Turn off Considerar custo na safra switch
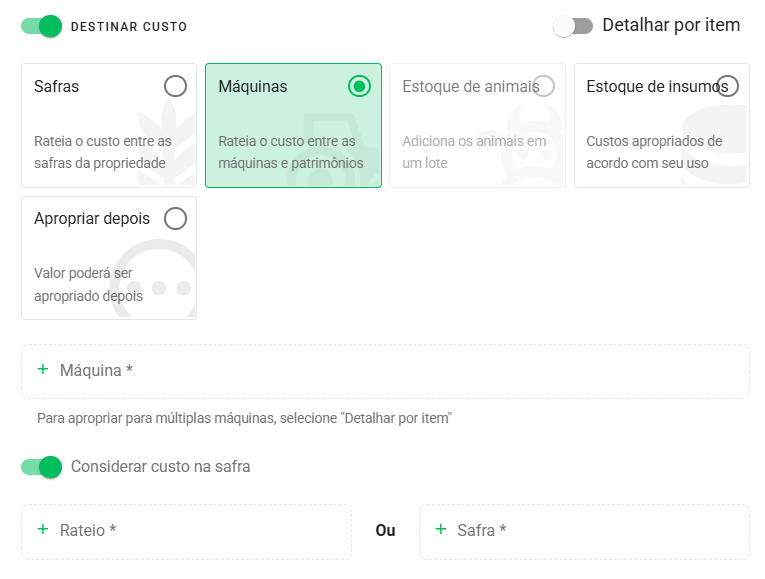 (41, 467)
